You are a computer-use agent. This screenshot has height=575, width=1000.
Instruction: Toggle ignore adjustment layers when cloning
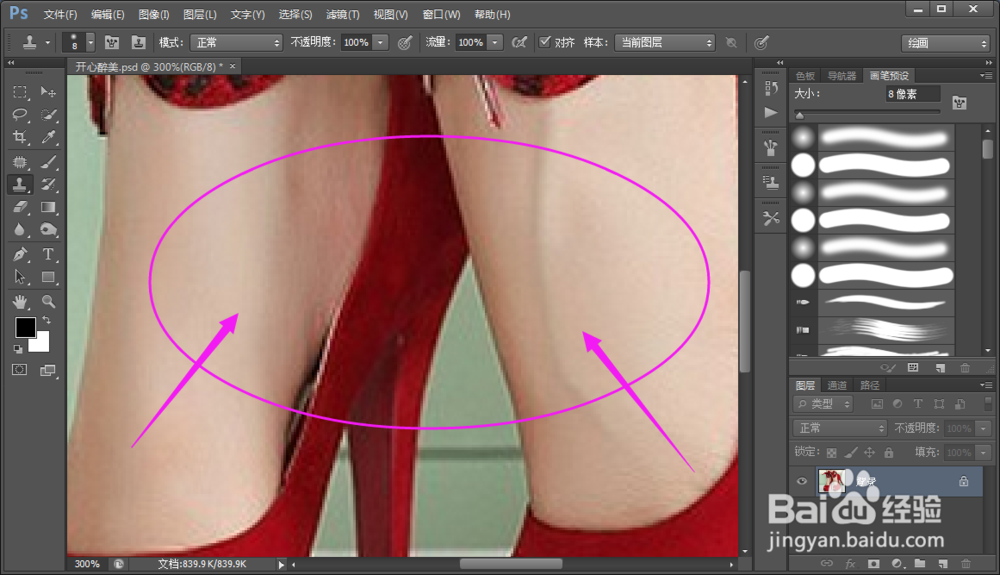(x=732, y=43)
